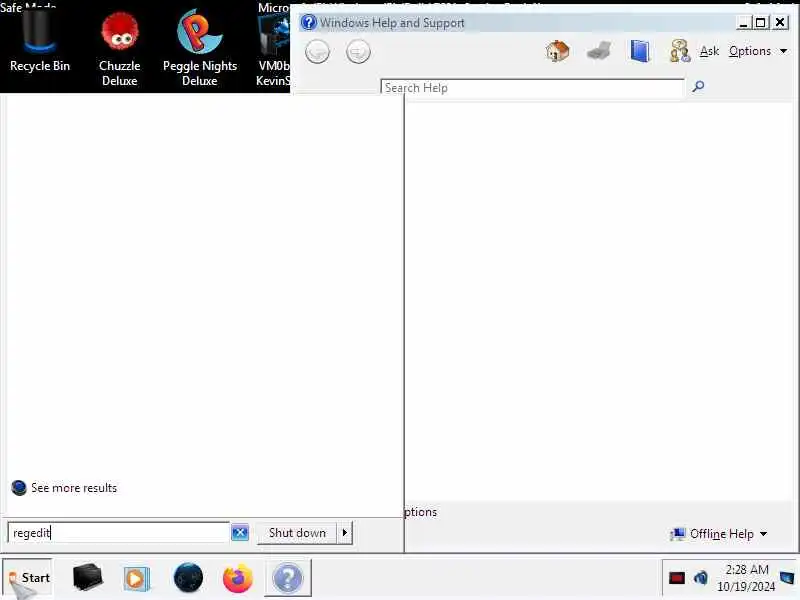Open the dark globe taskbar icon

coord(188,578)
